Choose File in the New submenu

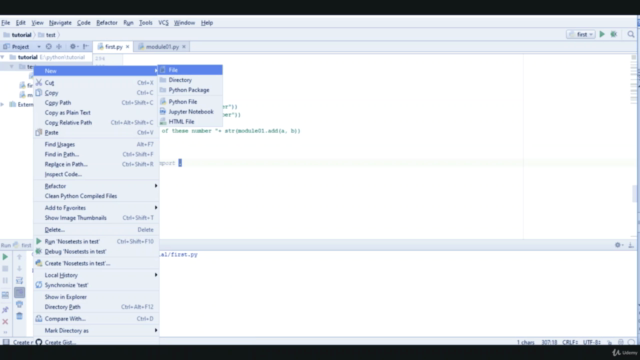coord(190,70)
